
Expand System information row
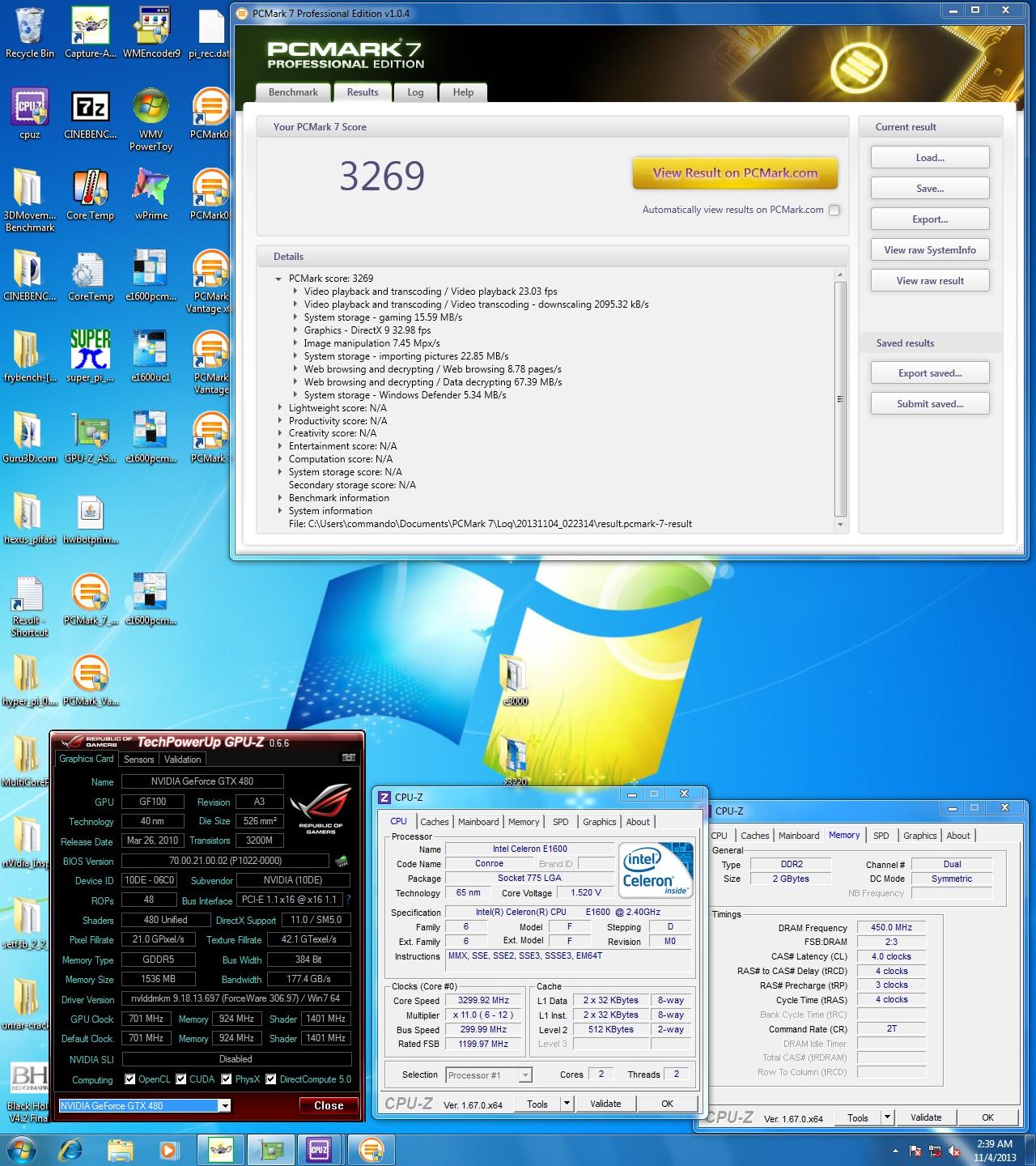(x=280, y=511)
